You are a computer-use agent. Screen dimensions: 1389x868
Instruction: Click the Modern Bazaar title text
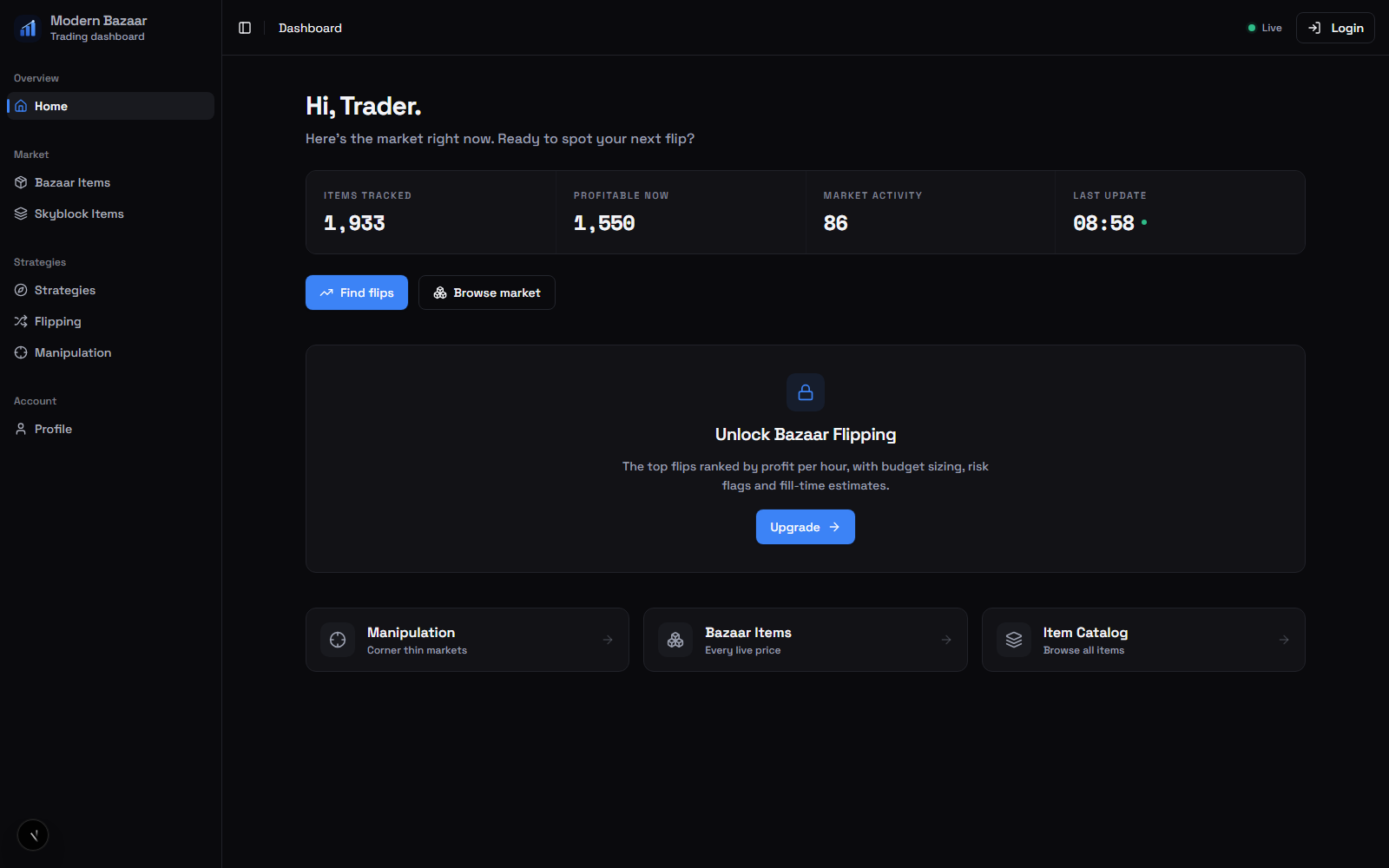click(x=99, y=21)
